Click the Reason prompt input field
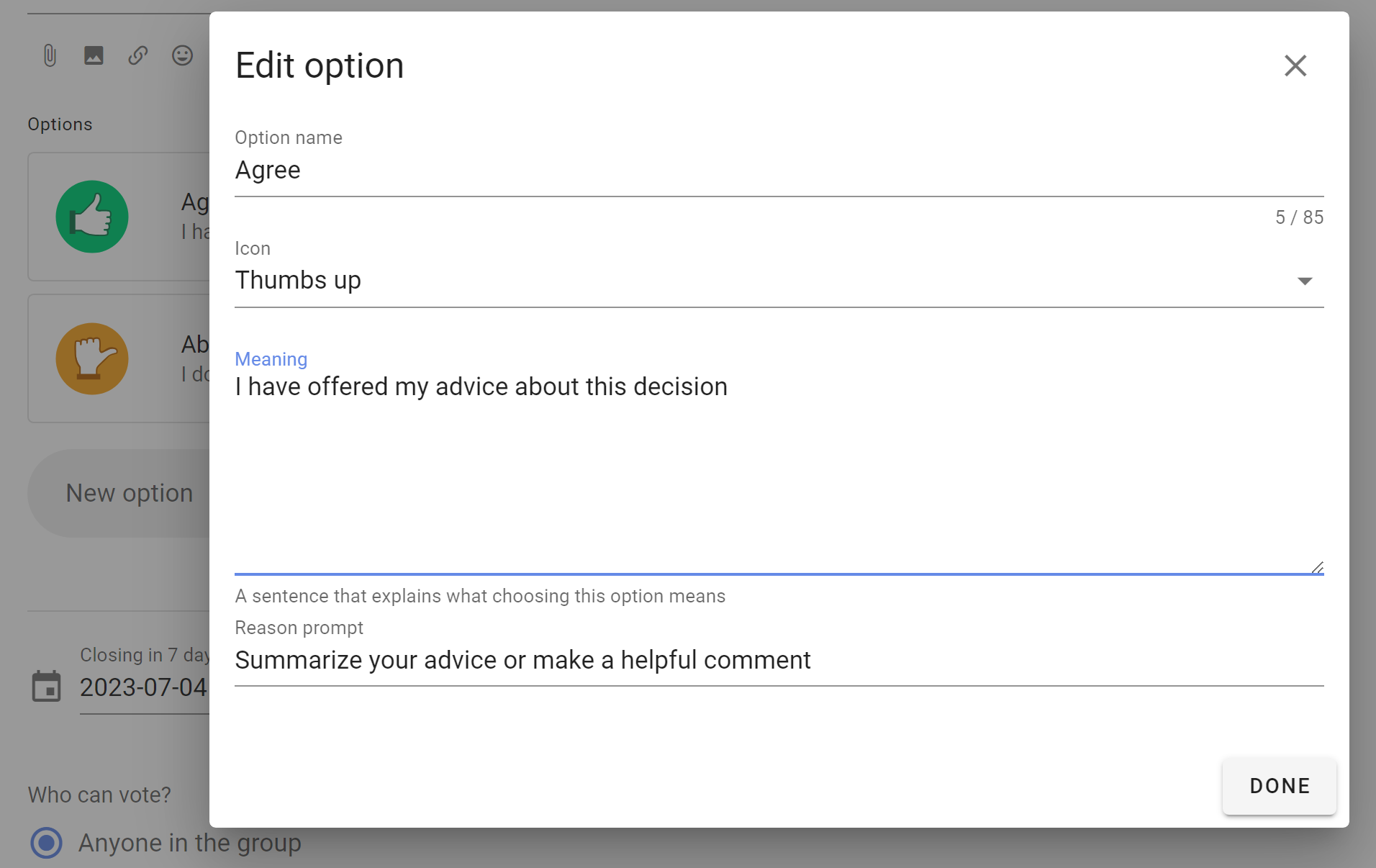 (779, 660)
